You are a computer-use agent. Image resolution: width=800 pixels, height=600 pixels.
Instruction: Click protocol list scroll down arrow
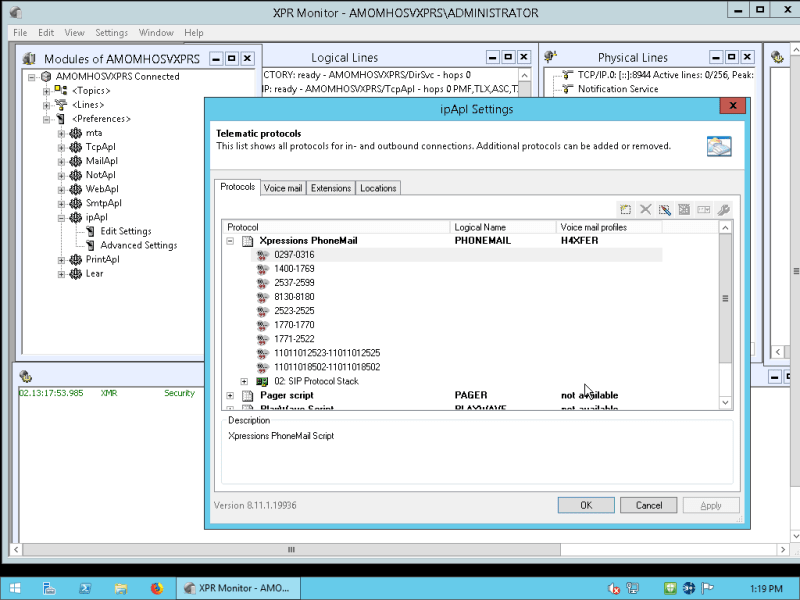click(725, 403)
